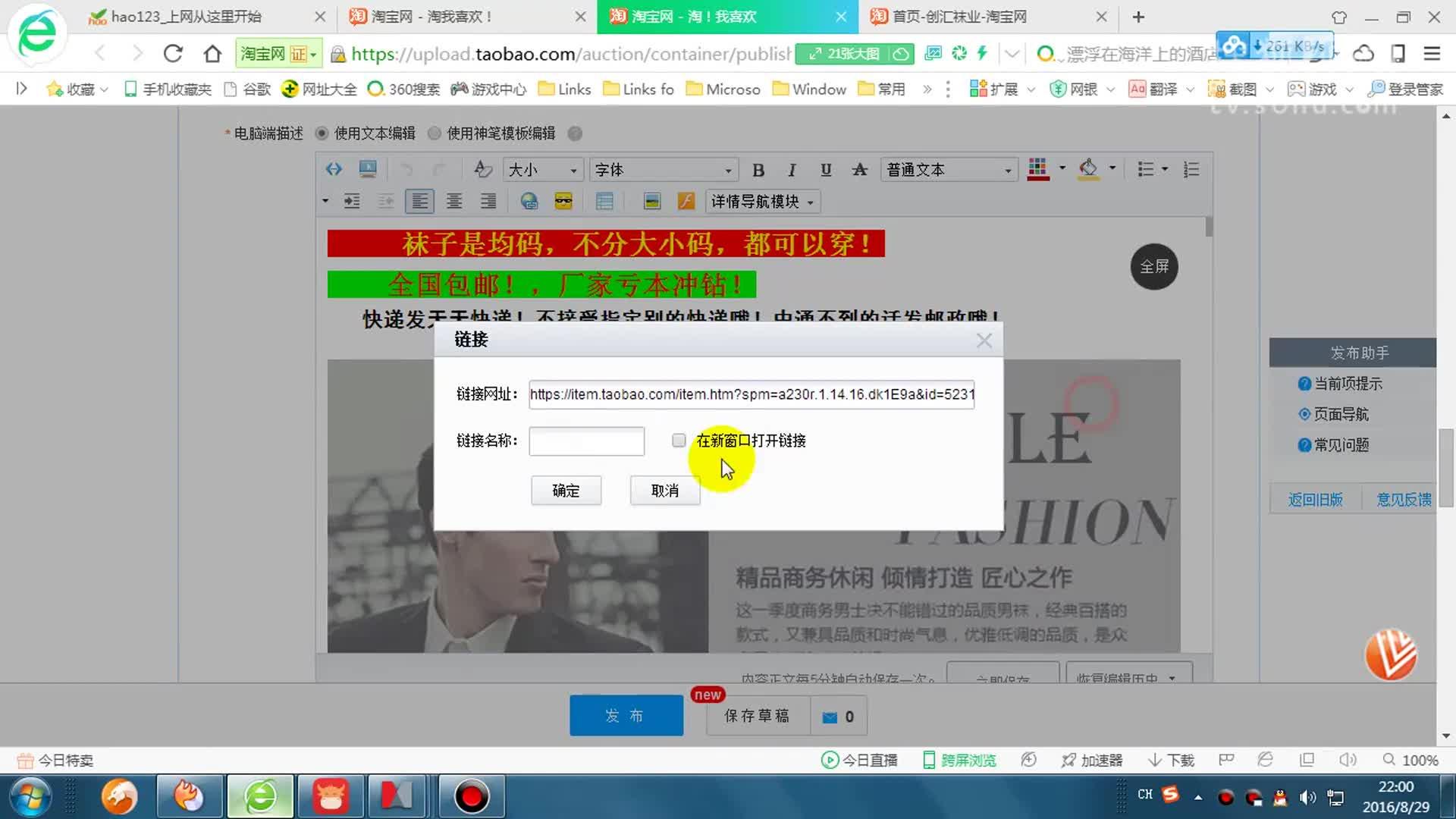Screen dimensions: 1456x819
Task: Open the 大小 font size dropdown
Action: (542, 169)
